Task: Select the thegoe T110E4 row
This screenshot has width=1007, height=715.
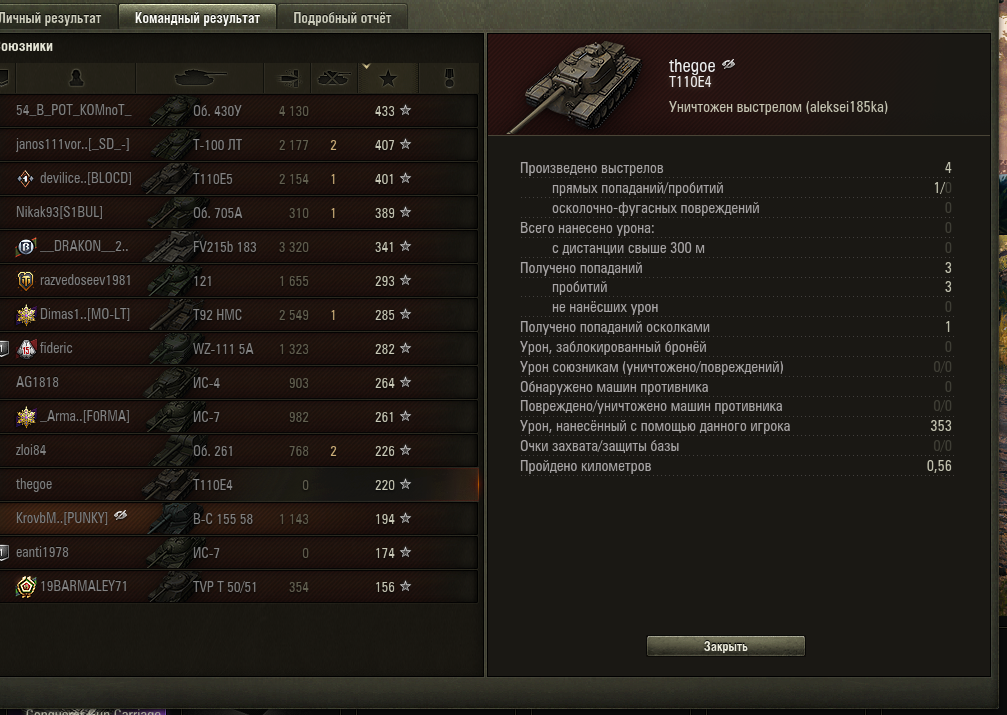Action: point(239,484)
